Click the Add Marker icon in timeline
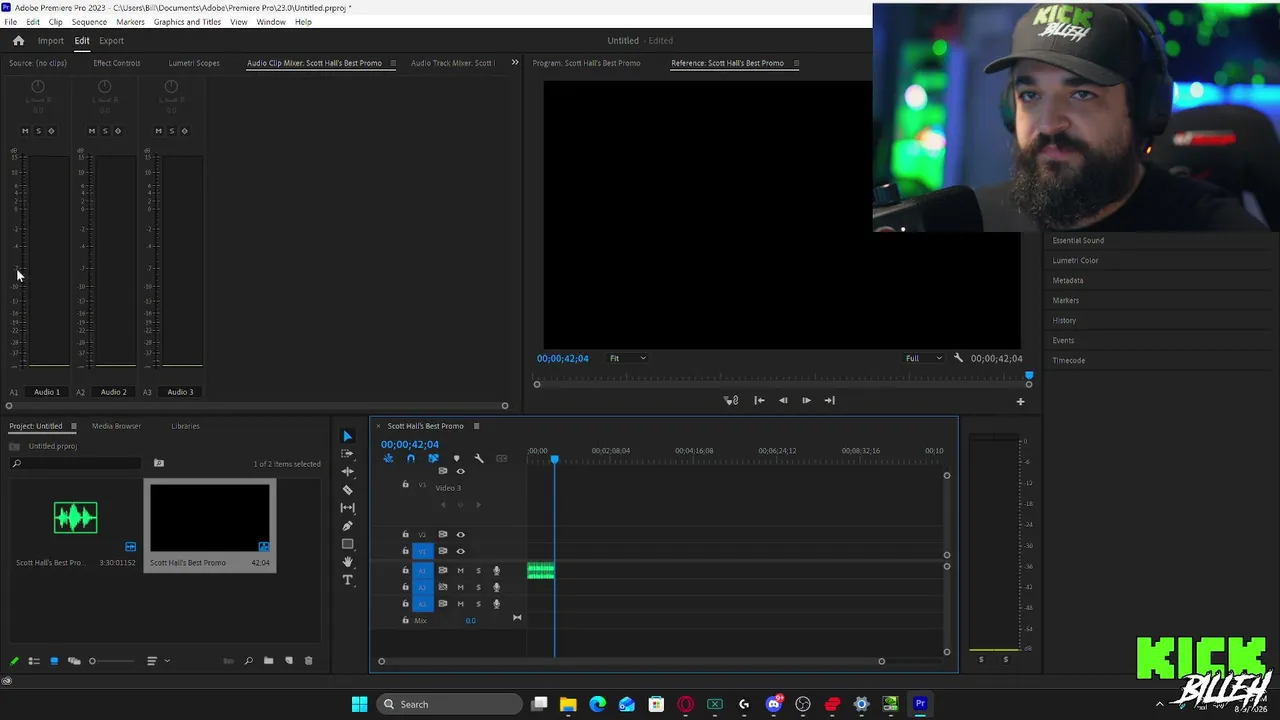Viewport: 1280px width, 720px height. 456,459
